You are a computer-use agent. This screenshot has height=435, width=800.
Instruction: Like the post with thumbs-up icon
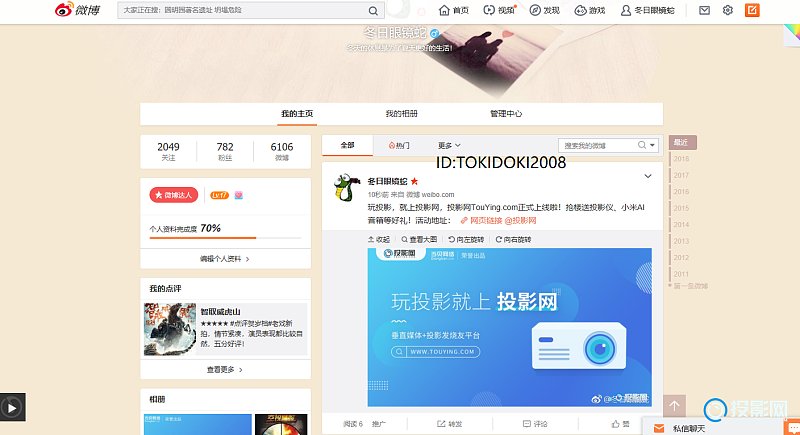tap(620, 423)
